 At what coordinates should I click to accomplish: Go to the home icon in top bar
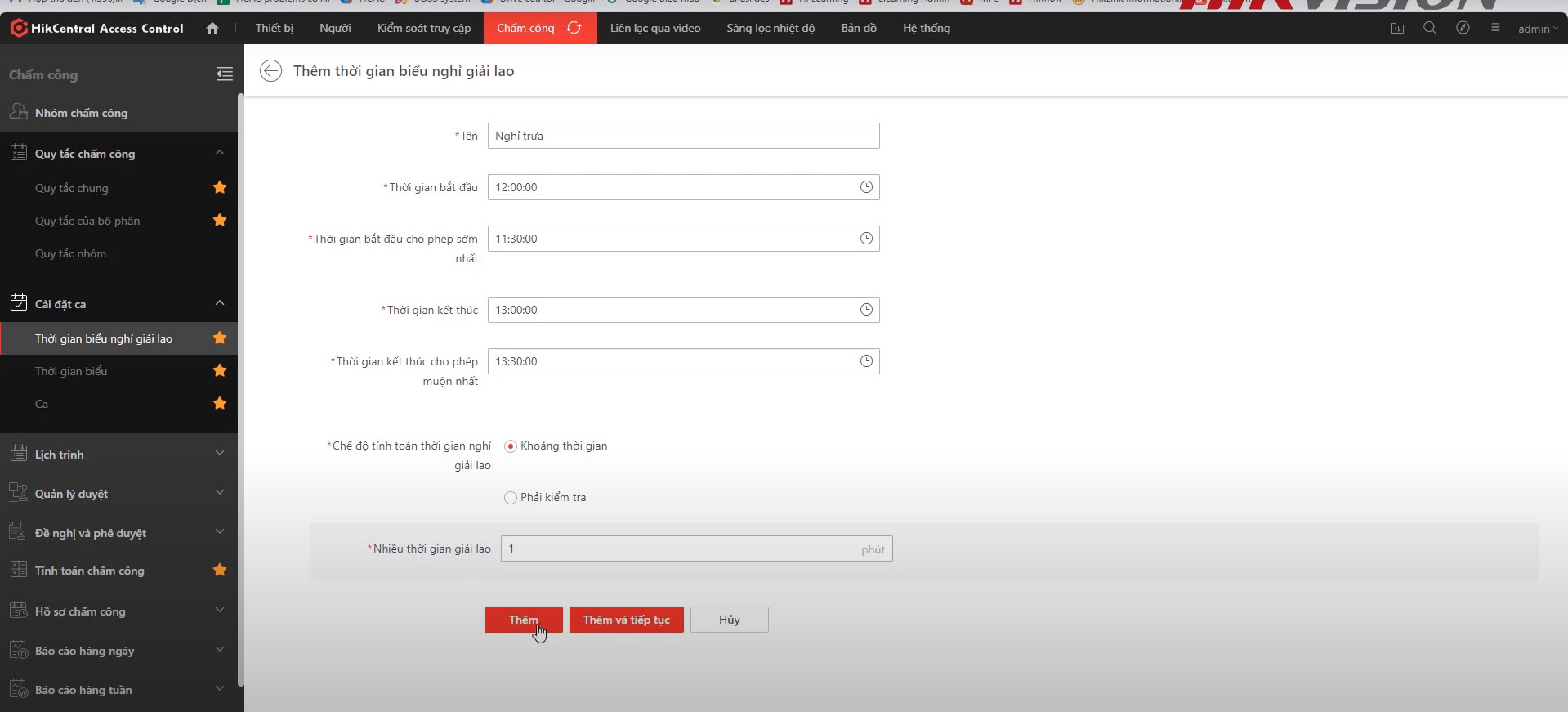[x=212, y=29]
